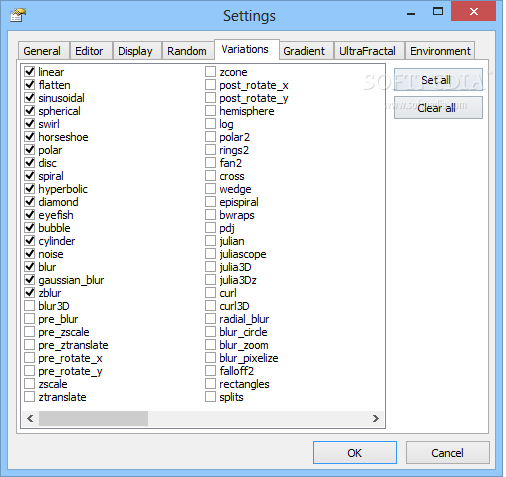Uncheck the bubble variation
The width and height of the screenshot is (506, 477).
(30, 227)
